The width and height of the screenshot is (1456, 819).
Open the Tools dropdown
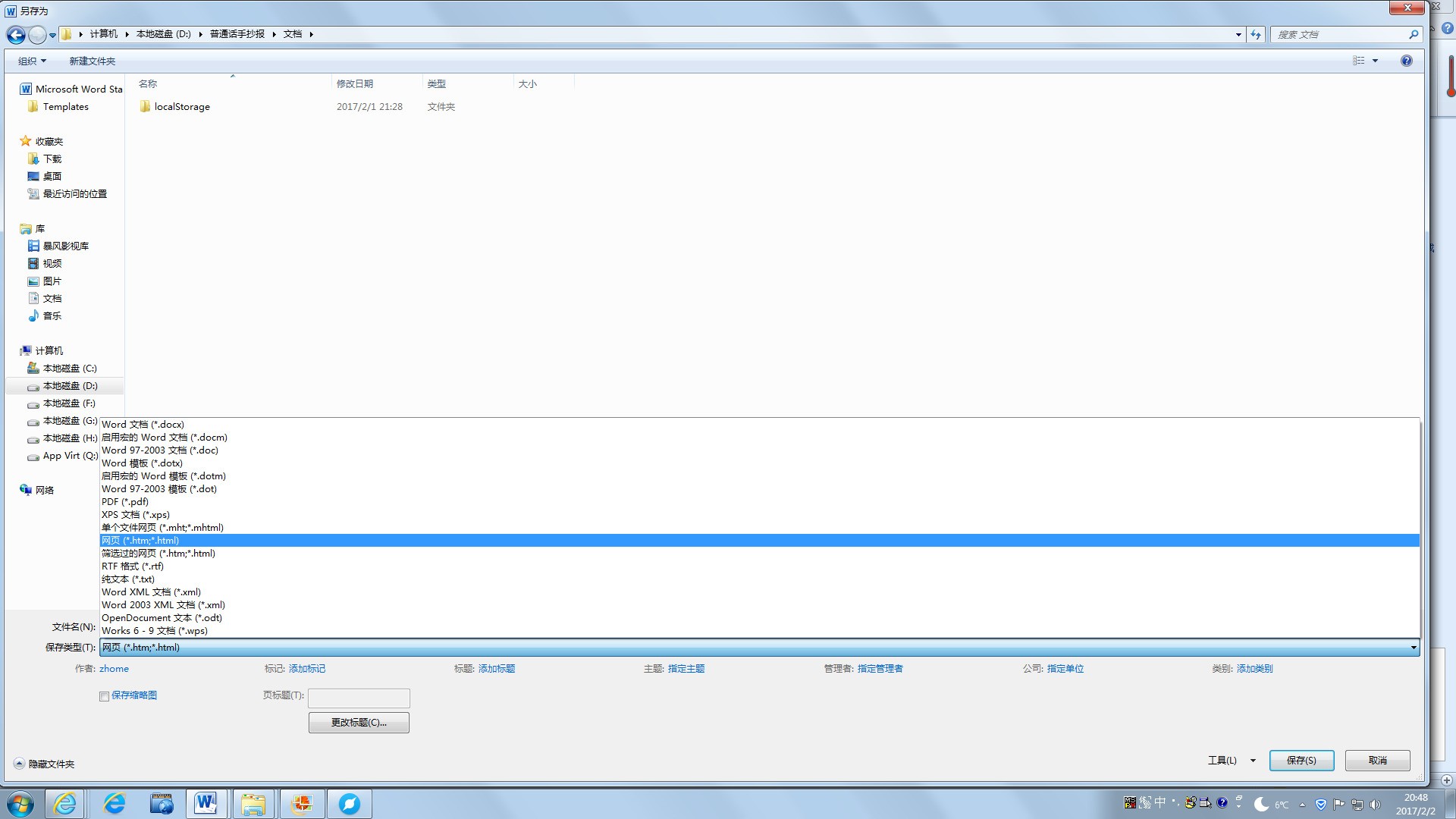coord(1231,761)
